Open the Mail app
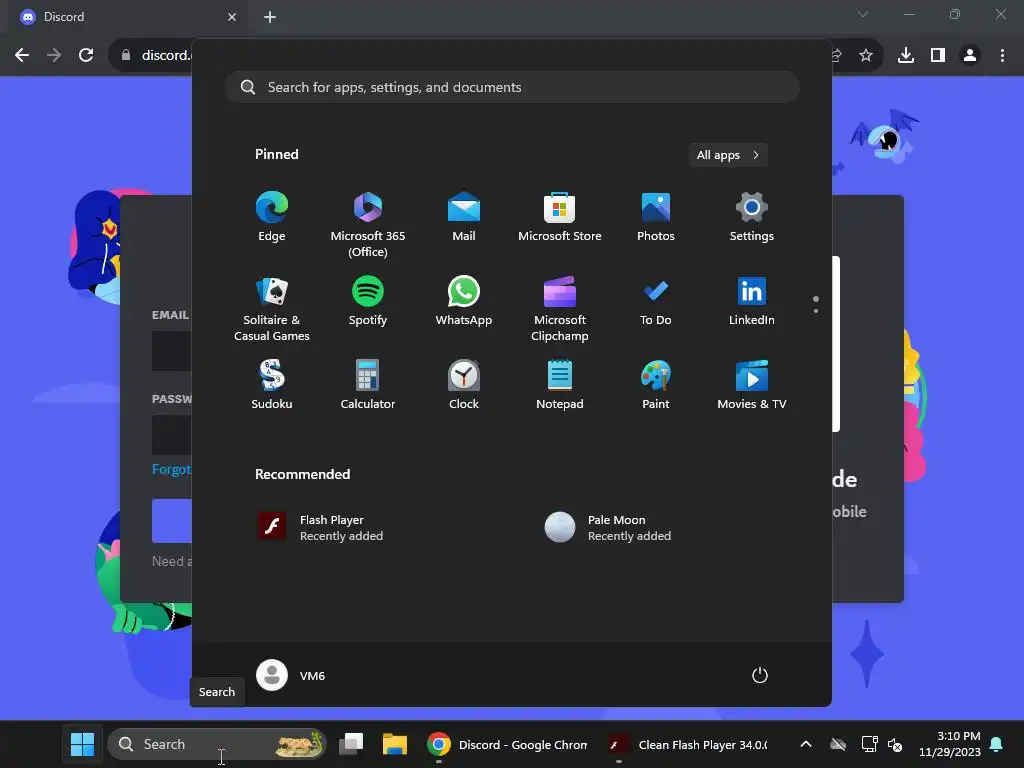 pyautogui.click(x=464, y=217)
